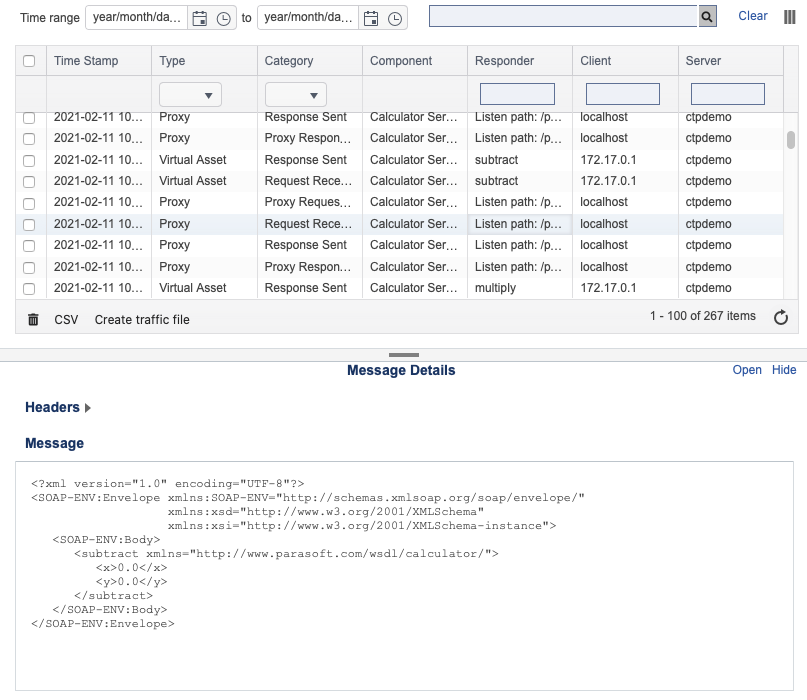Open column chooser icon
This screenshot has height=700, width=807.
(790, 17)
